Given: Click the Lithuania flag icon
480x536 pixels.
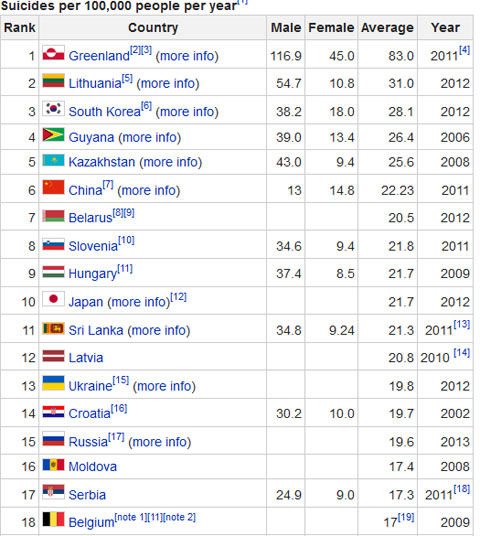Looking at the screenshot, I should pyautogui.click(x=53, y=81).
